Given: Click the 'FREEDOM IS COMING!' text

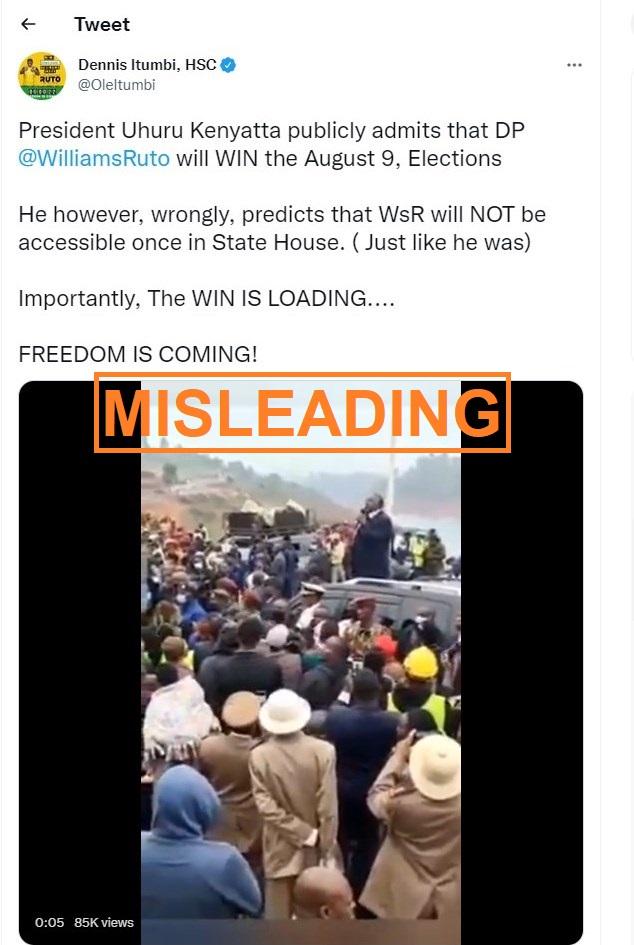Looking at the screenshot, I should (138, 354).
